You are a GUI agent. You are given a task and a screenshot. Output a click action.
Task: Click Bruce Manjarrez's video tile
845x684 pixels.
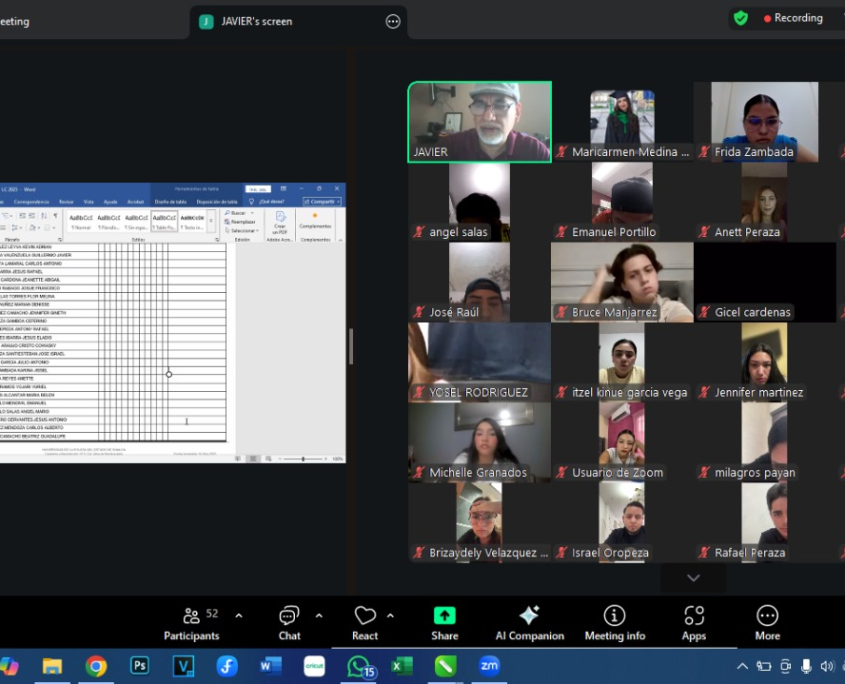coord(621,282)
